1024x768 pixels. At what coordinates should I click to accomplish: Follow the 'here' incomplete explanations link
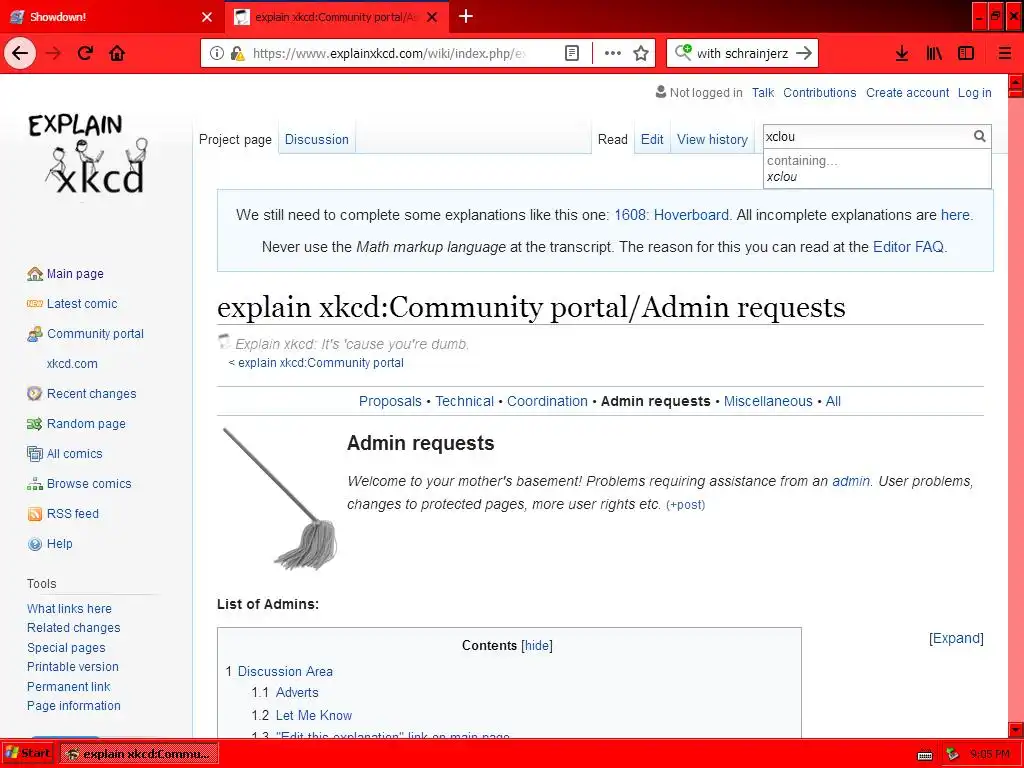click(x=955, y=215)
